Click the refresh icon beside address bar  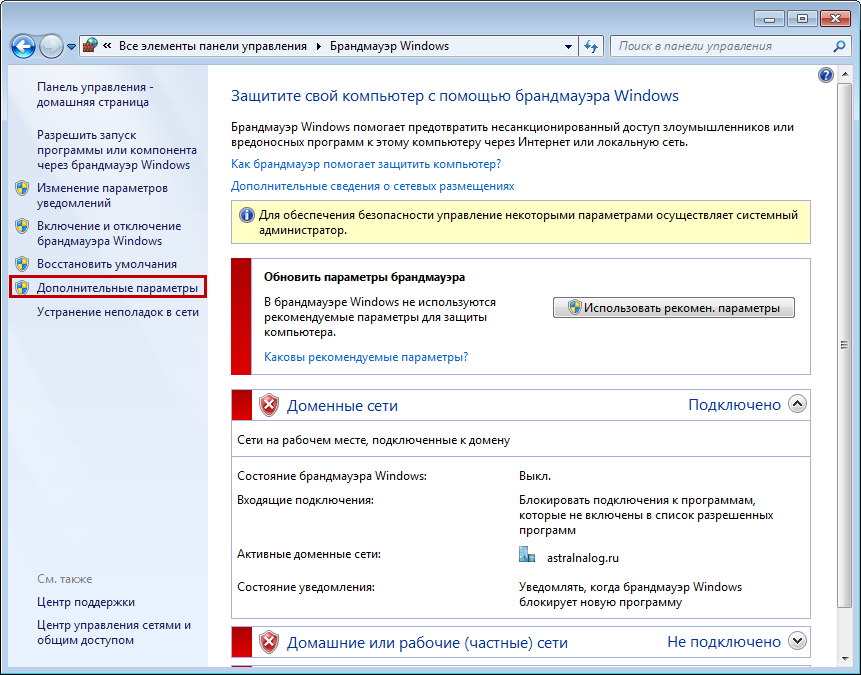tap(591, 46)
